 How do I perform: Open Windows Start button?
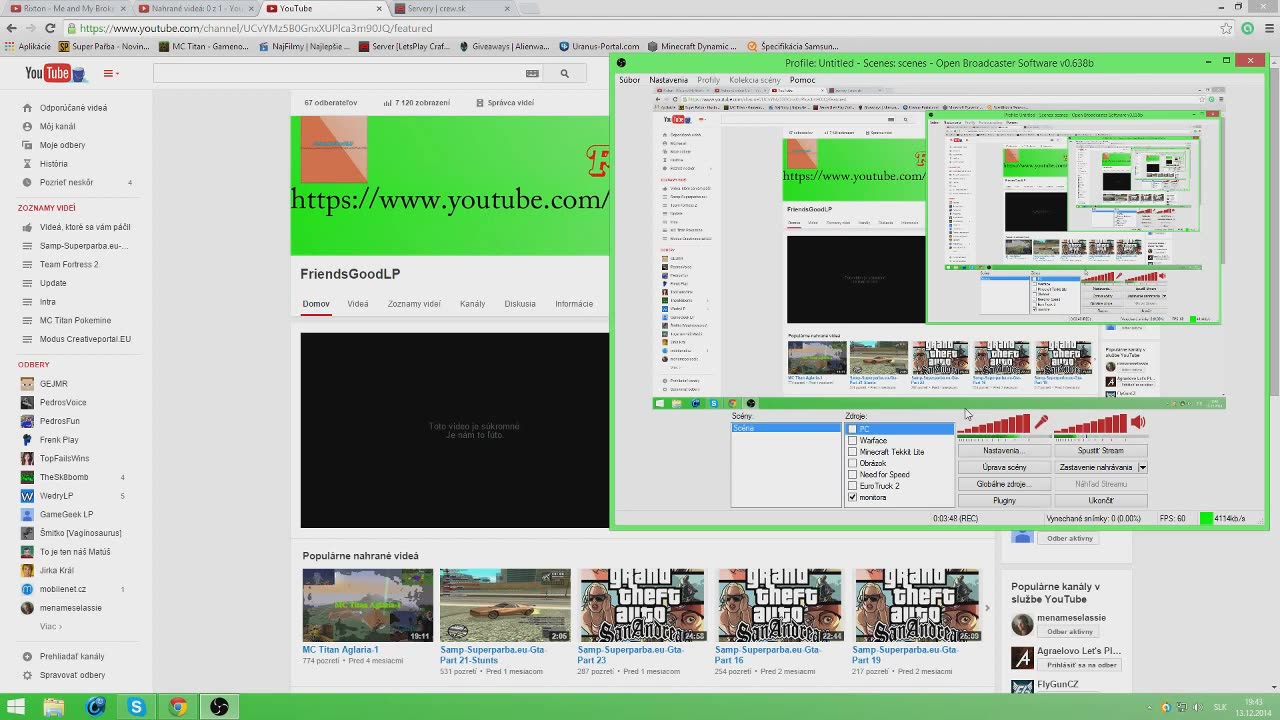pos(16,707)
